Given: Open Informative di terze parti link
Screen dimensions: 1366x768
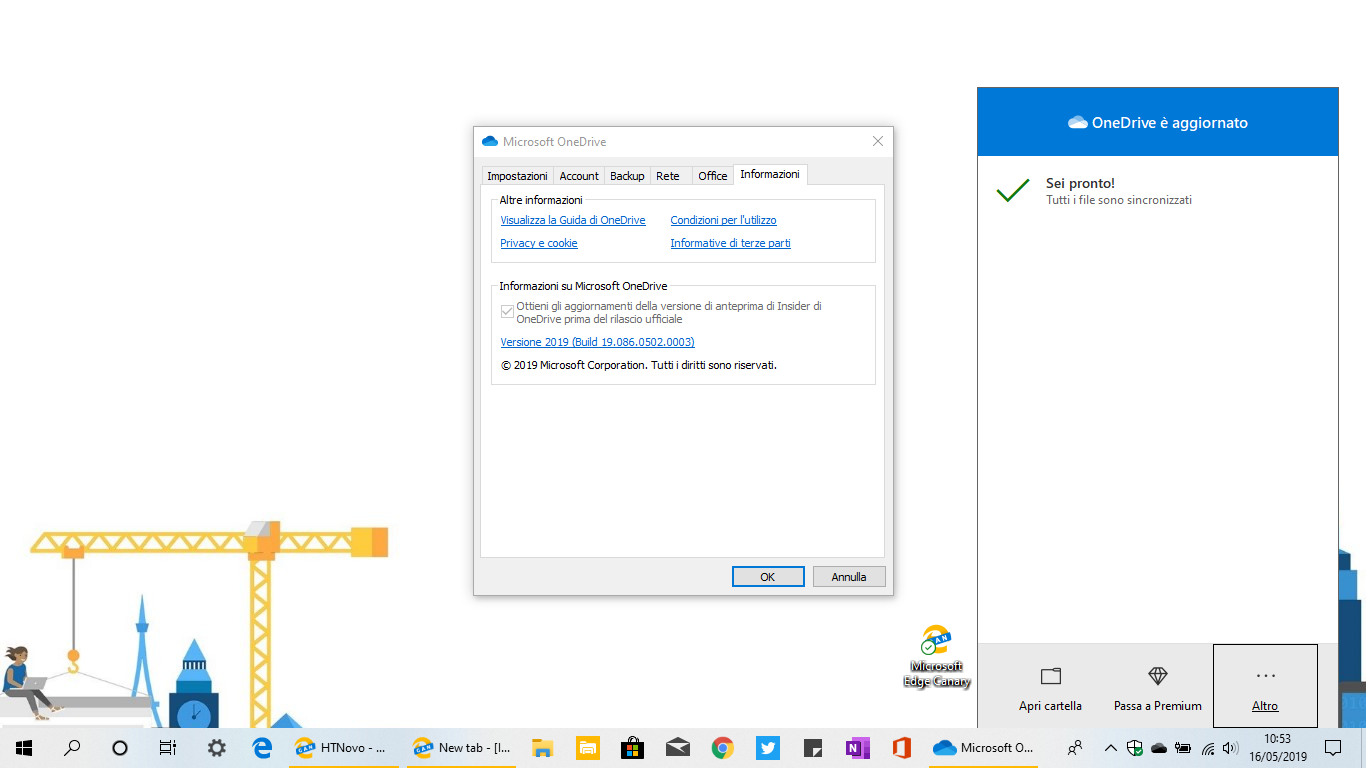Looking at the screenshot, I should (x=730, y=243).
